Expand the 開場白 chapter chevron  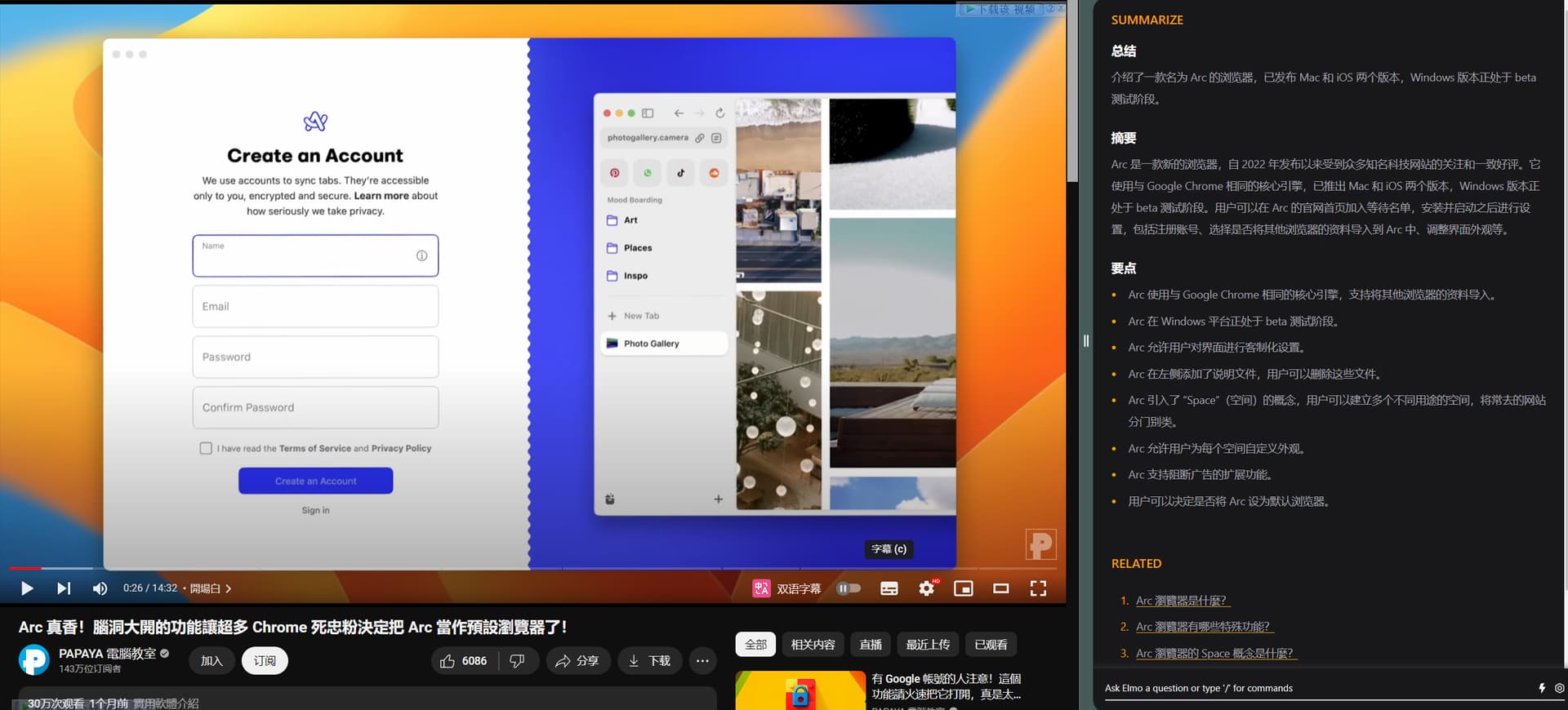coord(229,588)
